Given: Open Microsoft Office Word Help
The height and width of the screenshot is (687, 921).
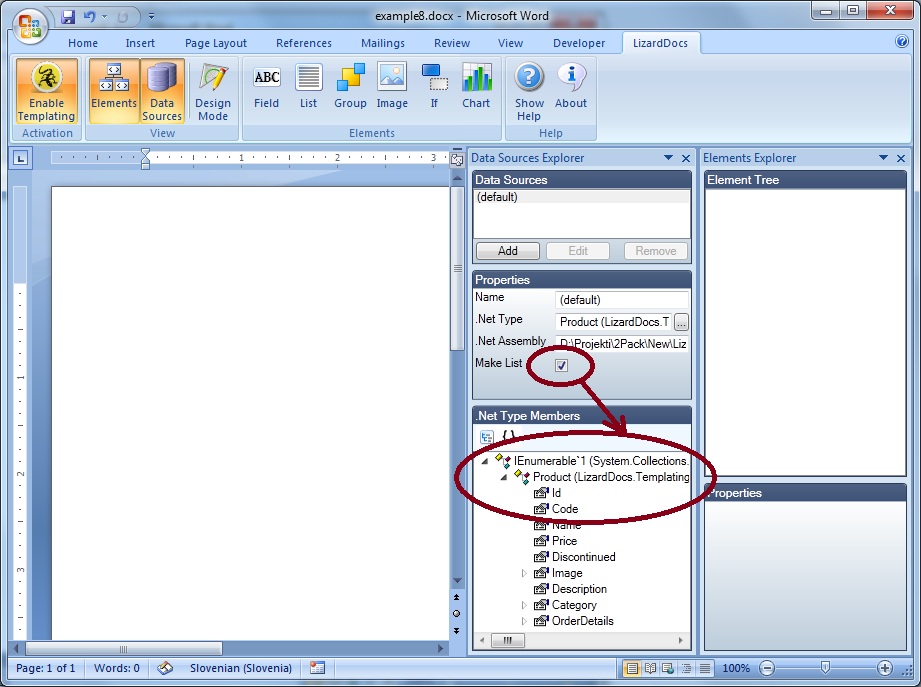Looking at the screenshot, I should [x=902, y=41].
